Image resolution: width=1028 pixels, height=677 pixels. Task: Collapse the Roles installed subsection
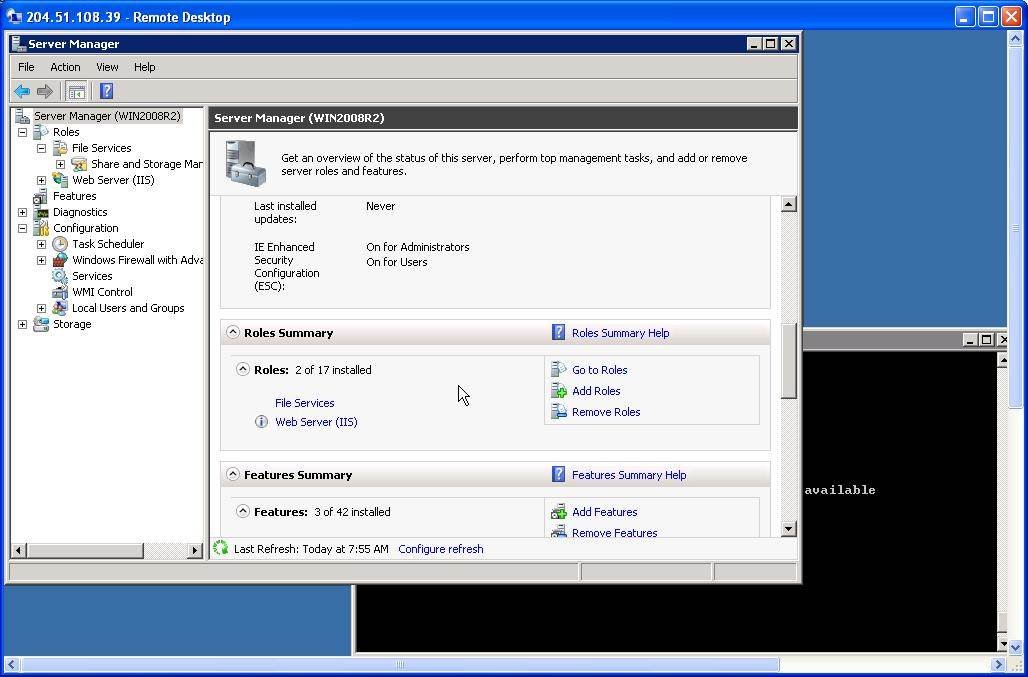click(x=242, y=369)
